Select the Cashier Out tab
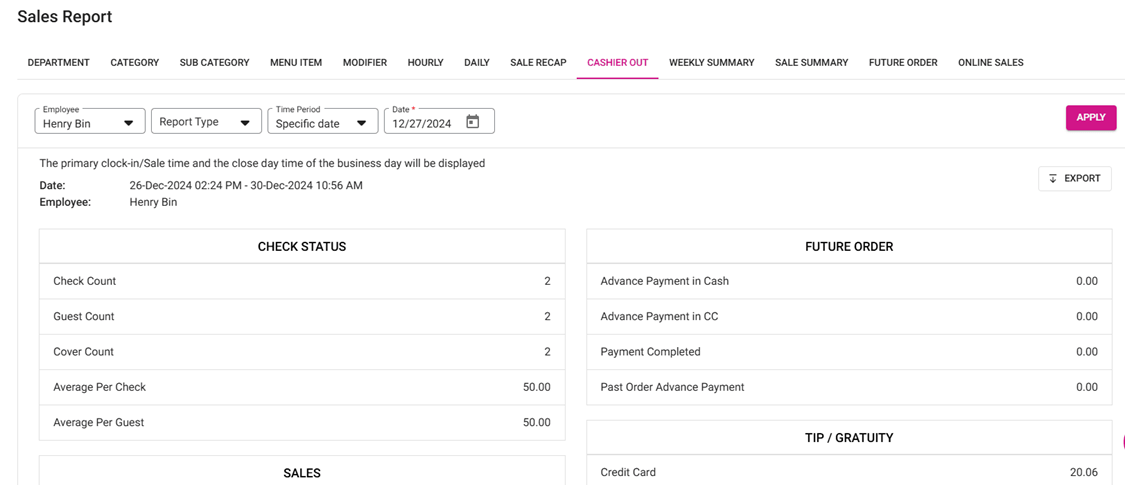 coord(617,63)
